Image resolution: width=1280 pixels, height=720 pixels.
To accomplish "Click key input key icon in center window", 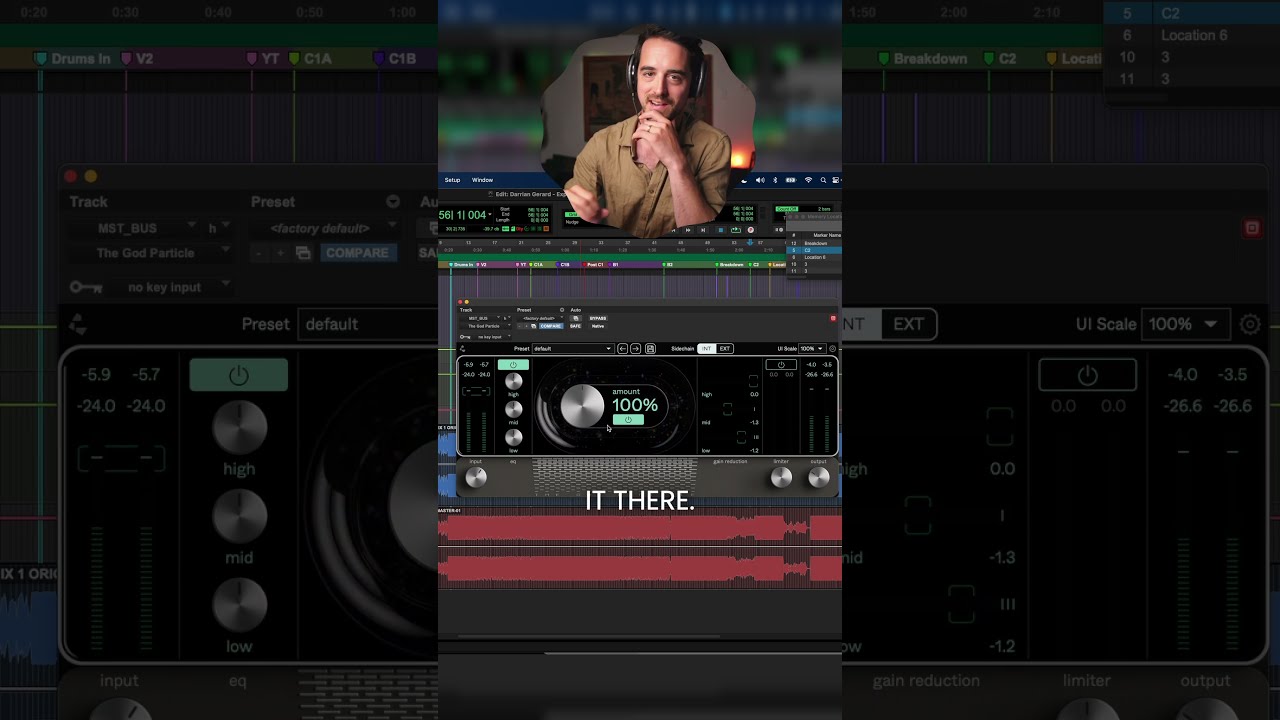I will coord(465,337).
